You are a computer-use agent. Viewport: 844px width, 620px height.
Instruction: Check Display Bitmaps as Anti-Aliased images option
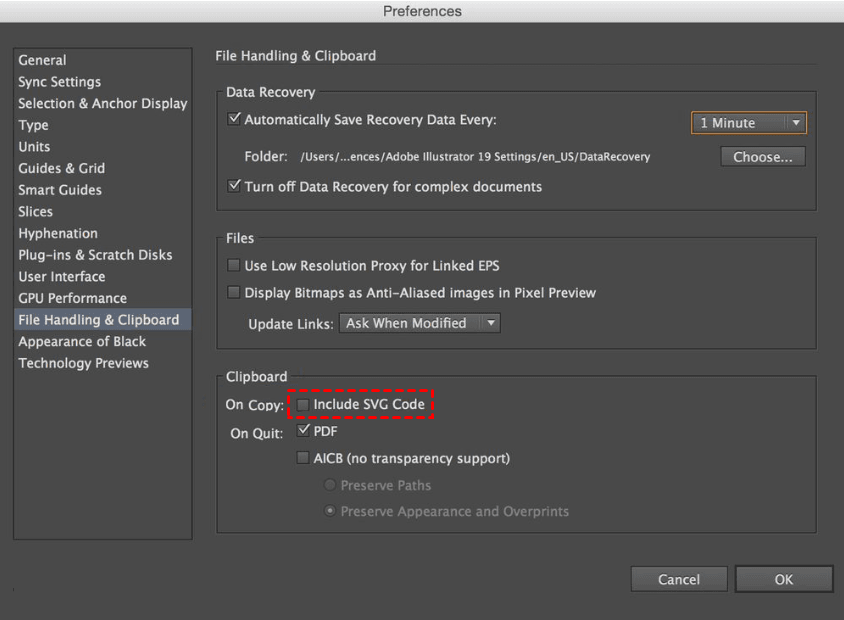coord(235,293)
